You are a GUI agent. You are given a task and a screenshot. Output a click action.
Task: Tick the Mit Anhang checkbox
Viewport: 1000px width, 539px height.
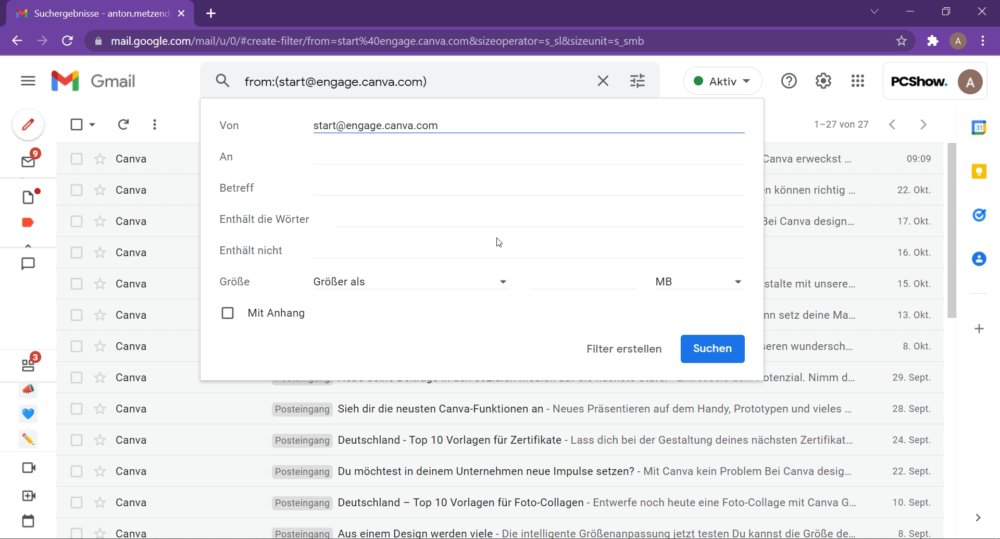click(228, 313)
